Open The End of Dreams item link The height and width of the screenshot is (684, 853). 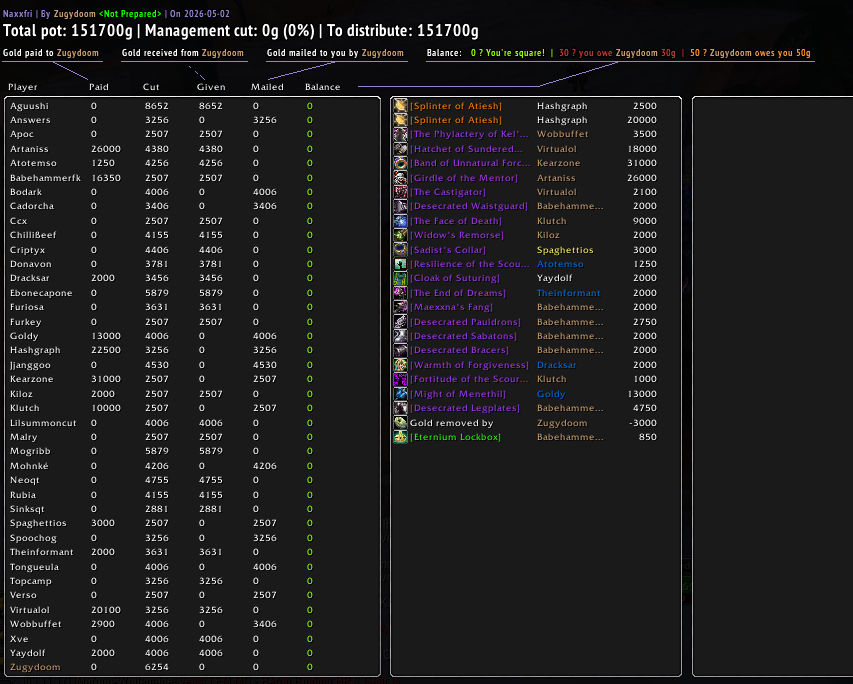point(458,293)
